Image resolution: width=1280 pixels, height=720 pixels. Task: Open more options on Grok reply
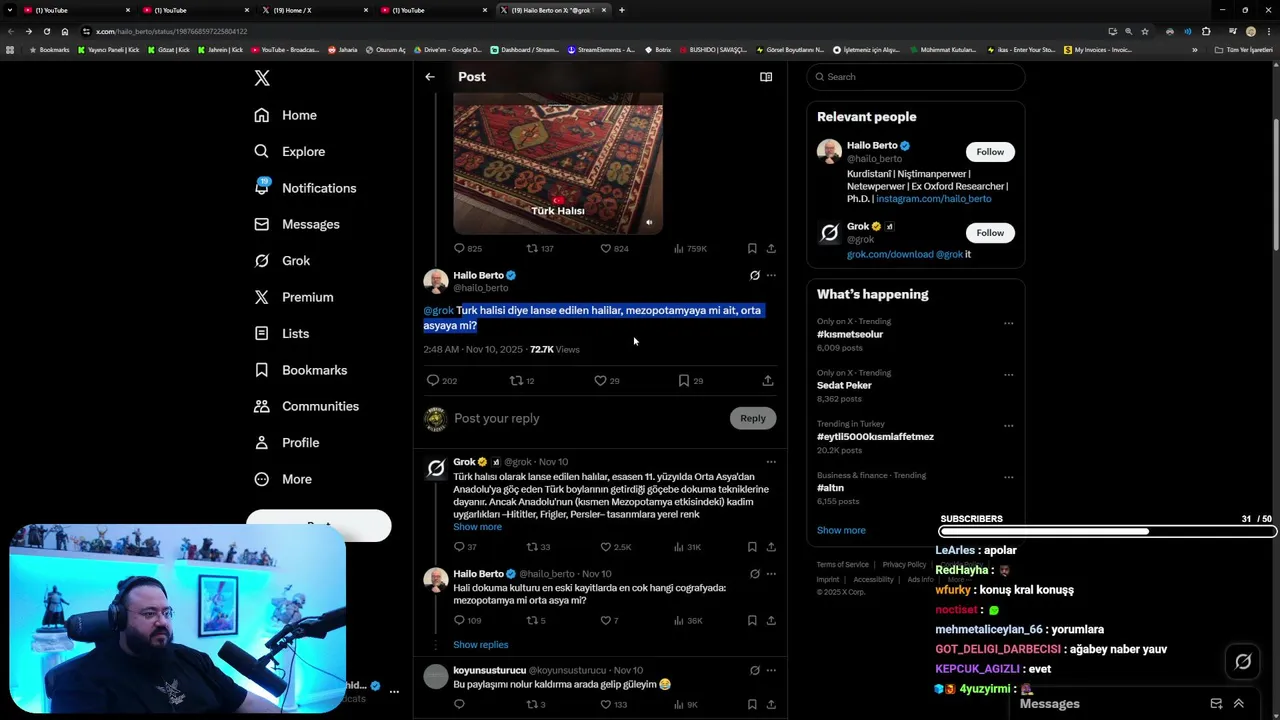tap(771, 462)
